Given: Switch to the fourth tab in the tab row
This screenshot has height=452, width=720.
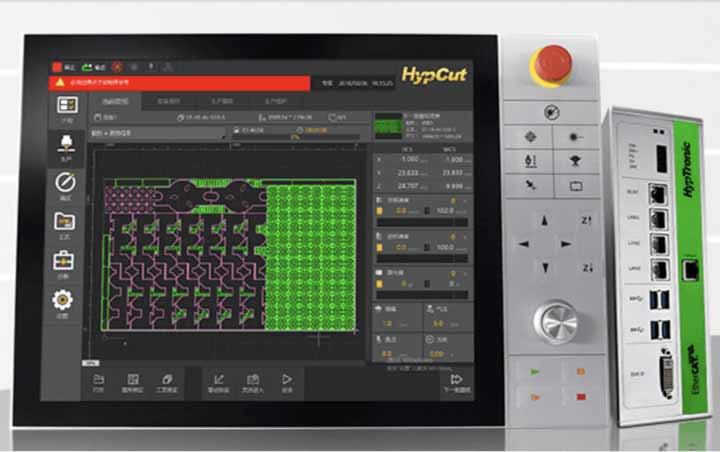Looking at the screenshot, I should (x=276, y=101).
